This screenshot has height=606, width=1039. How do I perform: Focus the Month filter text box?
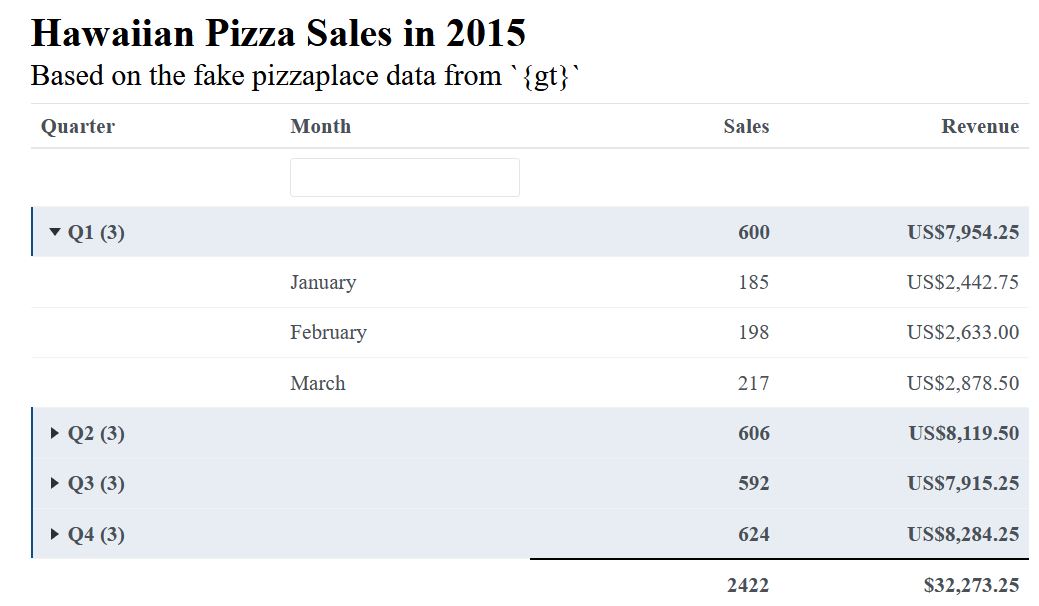coord(404,177)
